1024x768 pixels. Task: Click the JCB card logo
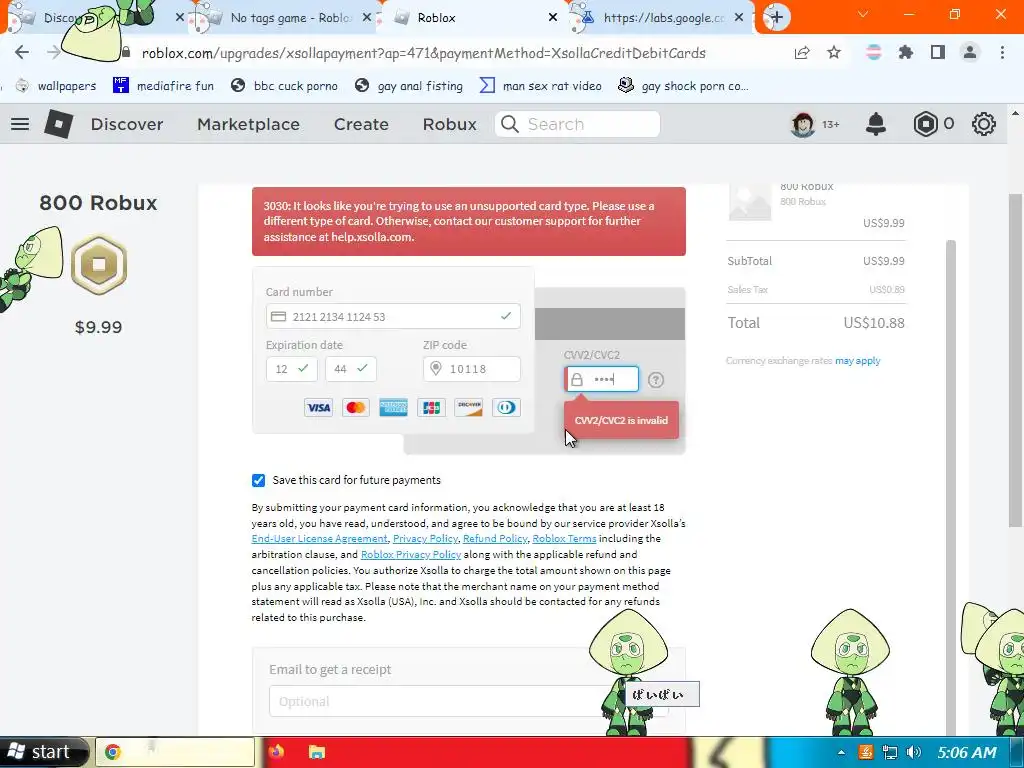pos(431,408)
